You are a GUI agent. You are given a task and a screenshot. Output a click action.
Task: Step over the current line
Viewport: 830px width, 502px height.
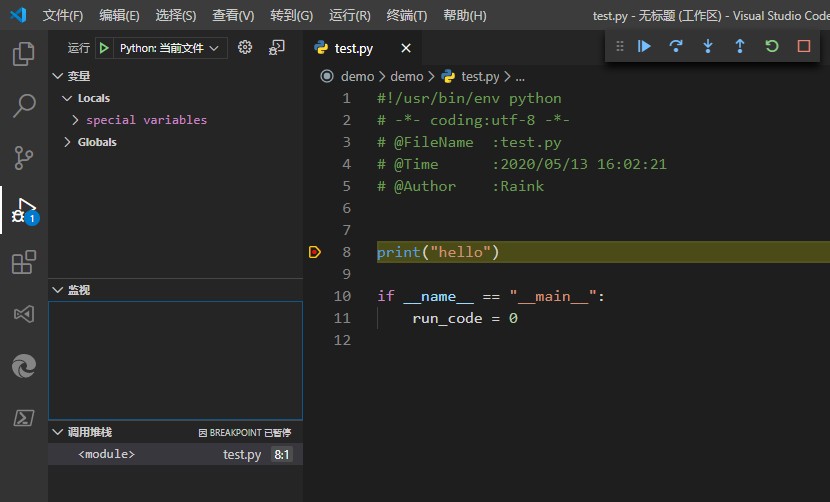tap(676, 46)
